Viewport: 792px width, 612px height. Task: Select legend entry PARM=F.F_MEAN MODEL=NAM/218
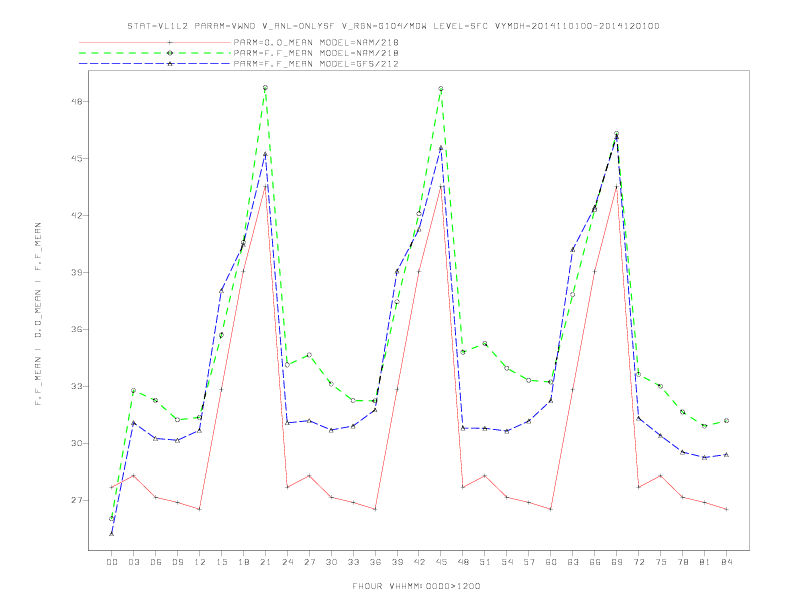click(x=316, y=53)
